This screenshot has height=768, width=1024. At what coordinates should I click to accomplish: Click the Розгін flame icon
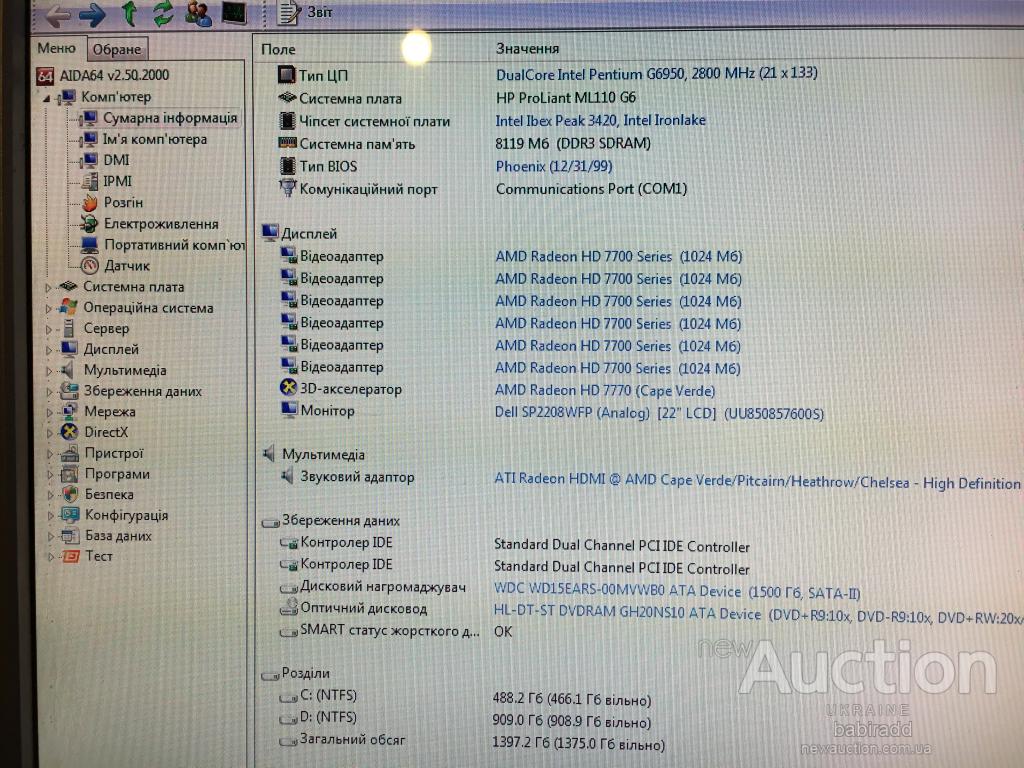coord(90,203)
